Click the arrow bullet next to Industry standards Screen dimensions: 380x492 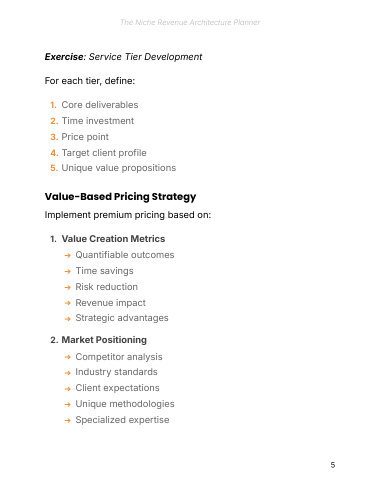68,373
